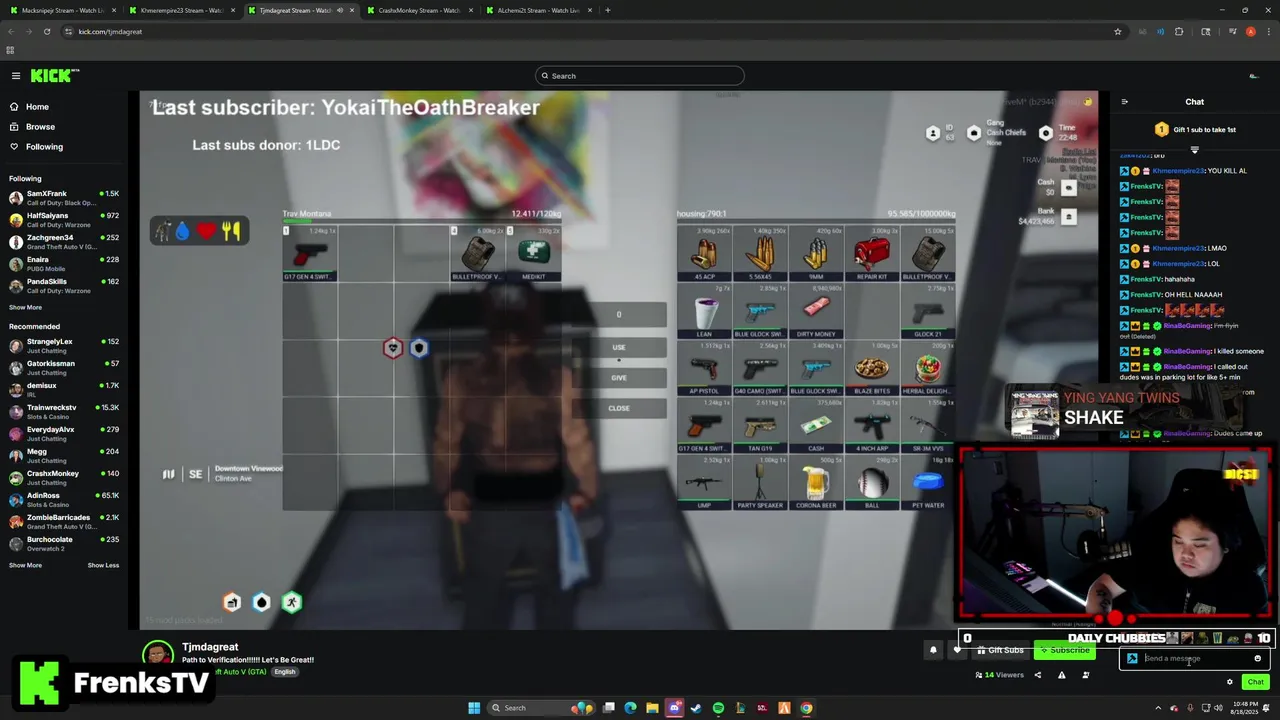This screenshot has height=720, width=1280.
Task: Click Tjmdagreat channel name
Action: coord(210,647)
